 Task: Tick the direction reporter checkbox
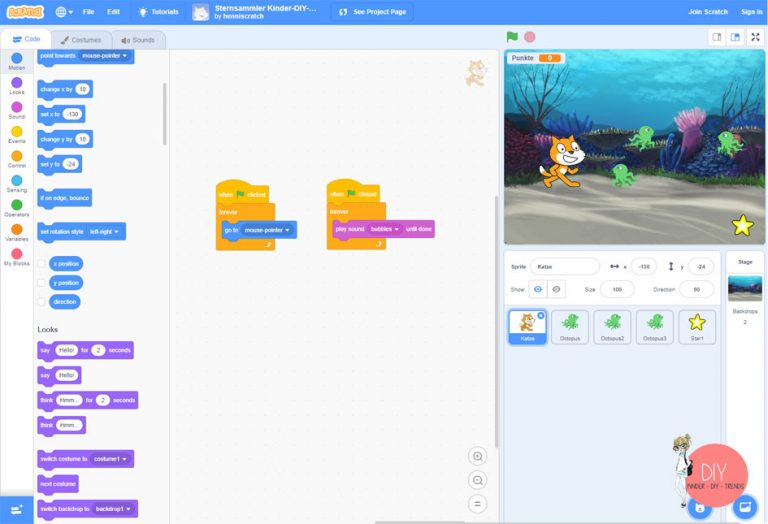coord(41,302)
